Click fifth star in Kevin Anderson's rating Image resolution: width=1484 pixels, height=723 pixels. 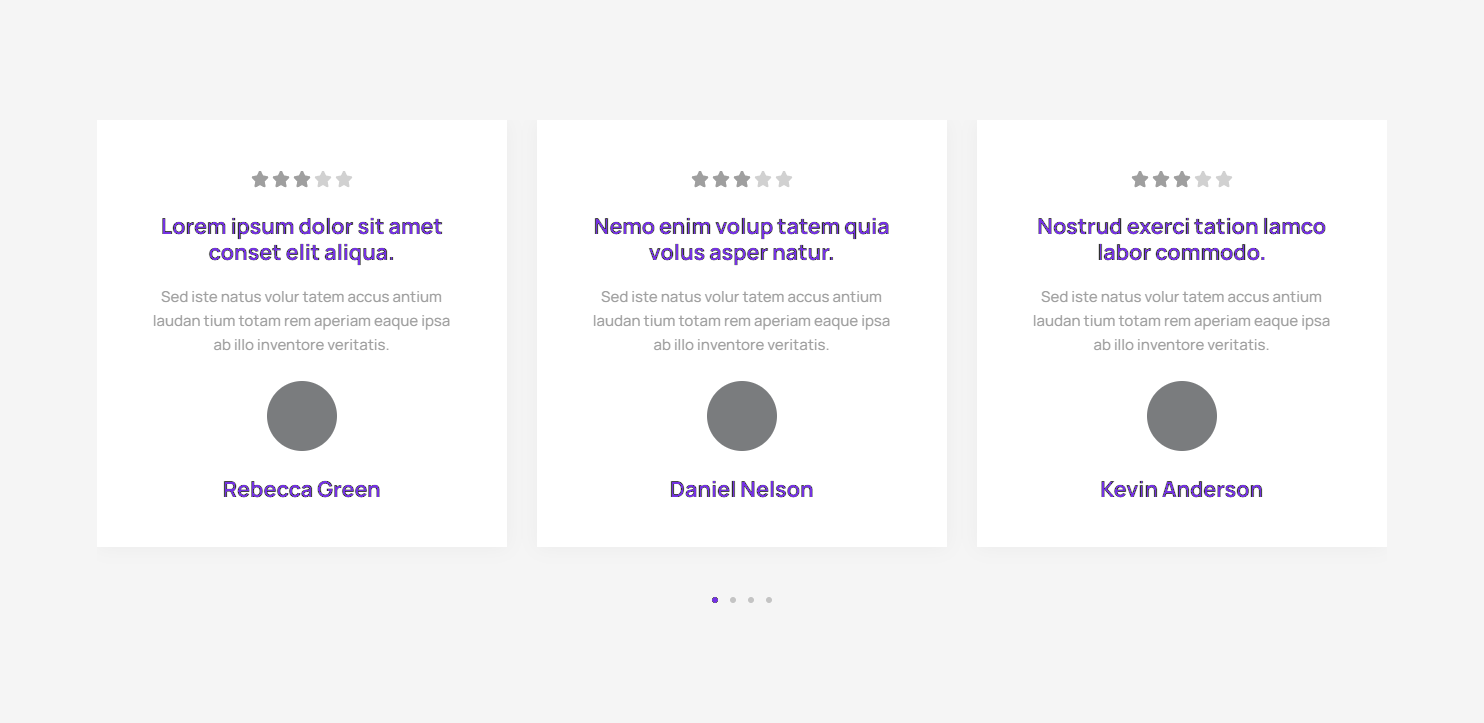(1224, 180)
